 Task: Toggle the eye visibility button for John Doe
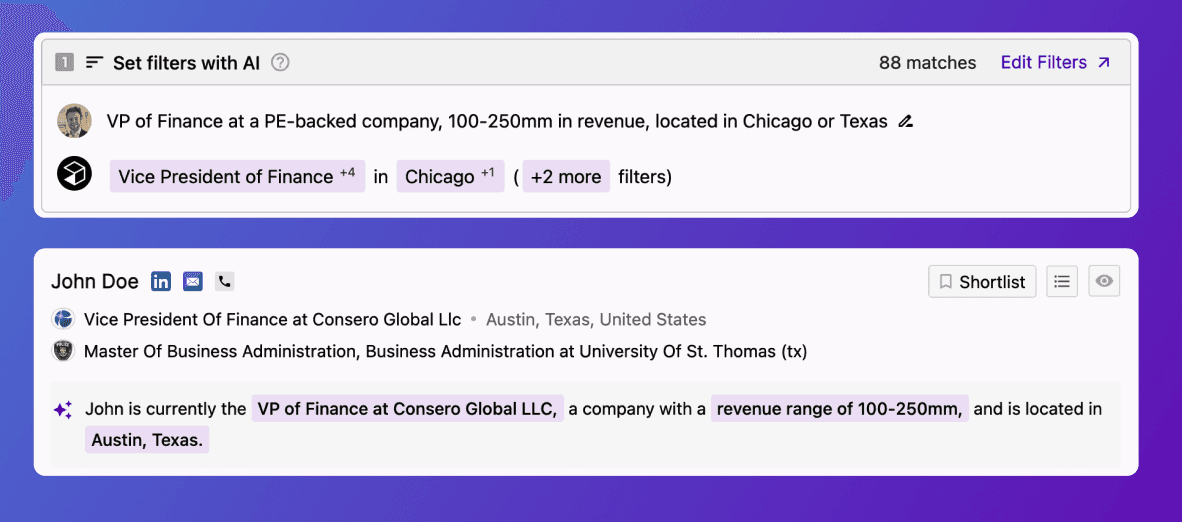pyautogui.click(x=1104, y=282)
